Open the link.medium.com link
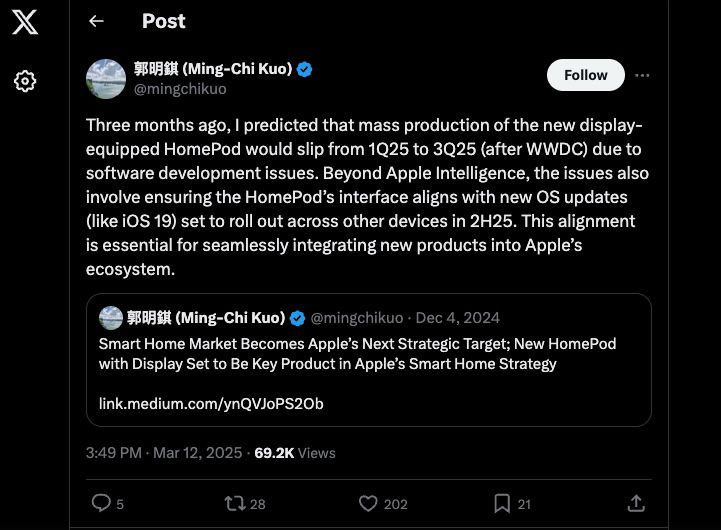This screenshot has height=530, width=721. tap(211, 404)
